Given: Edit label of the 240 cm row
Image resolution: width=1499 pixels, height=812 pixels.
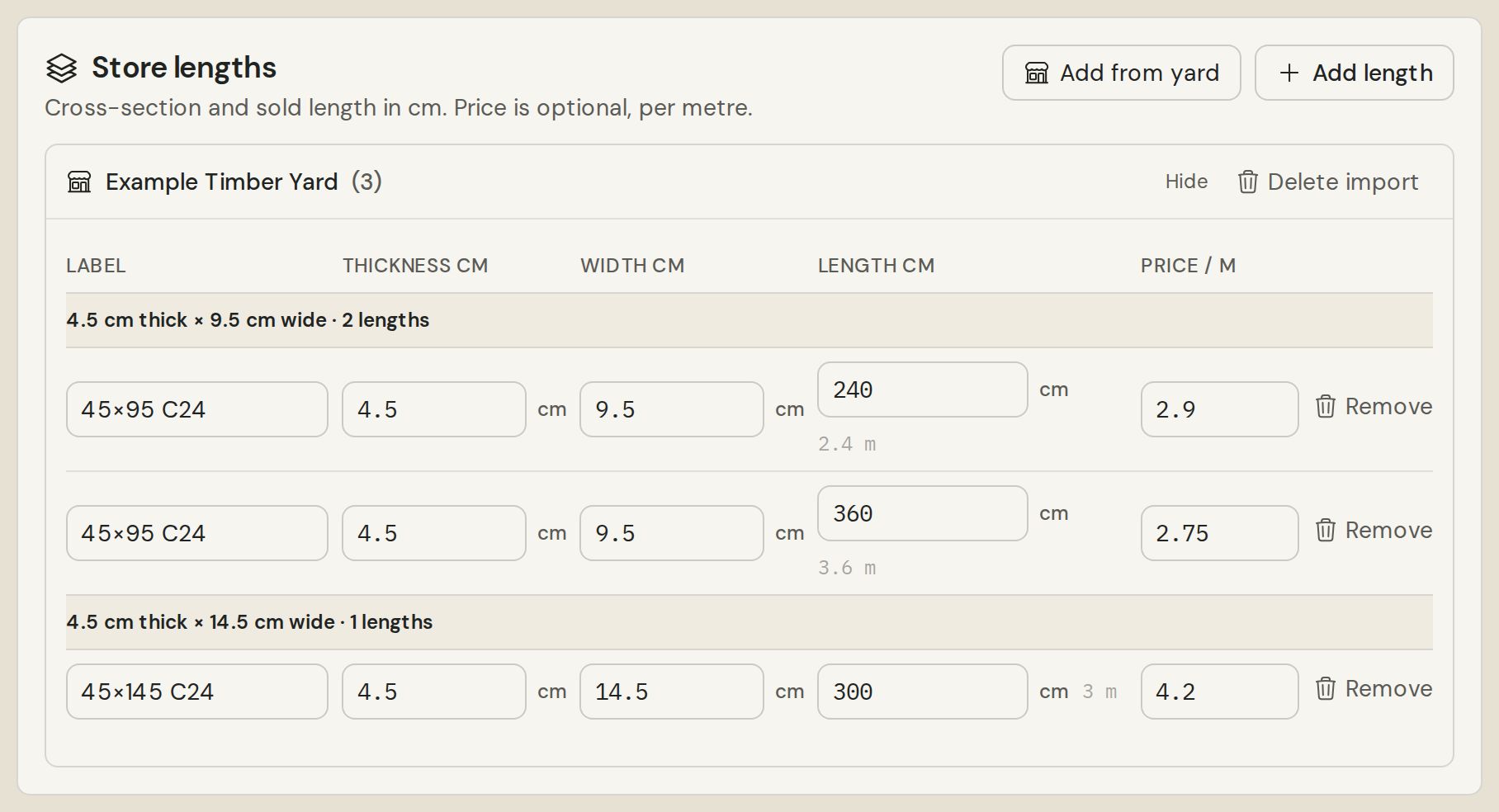Looking at the screenshot, I should [197, 409].
